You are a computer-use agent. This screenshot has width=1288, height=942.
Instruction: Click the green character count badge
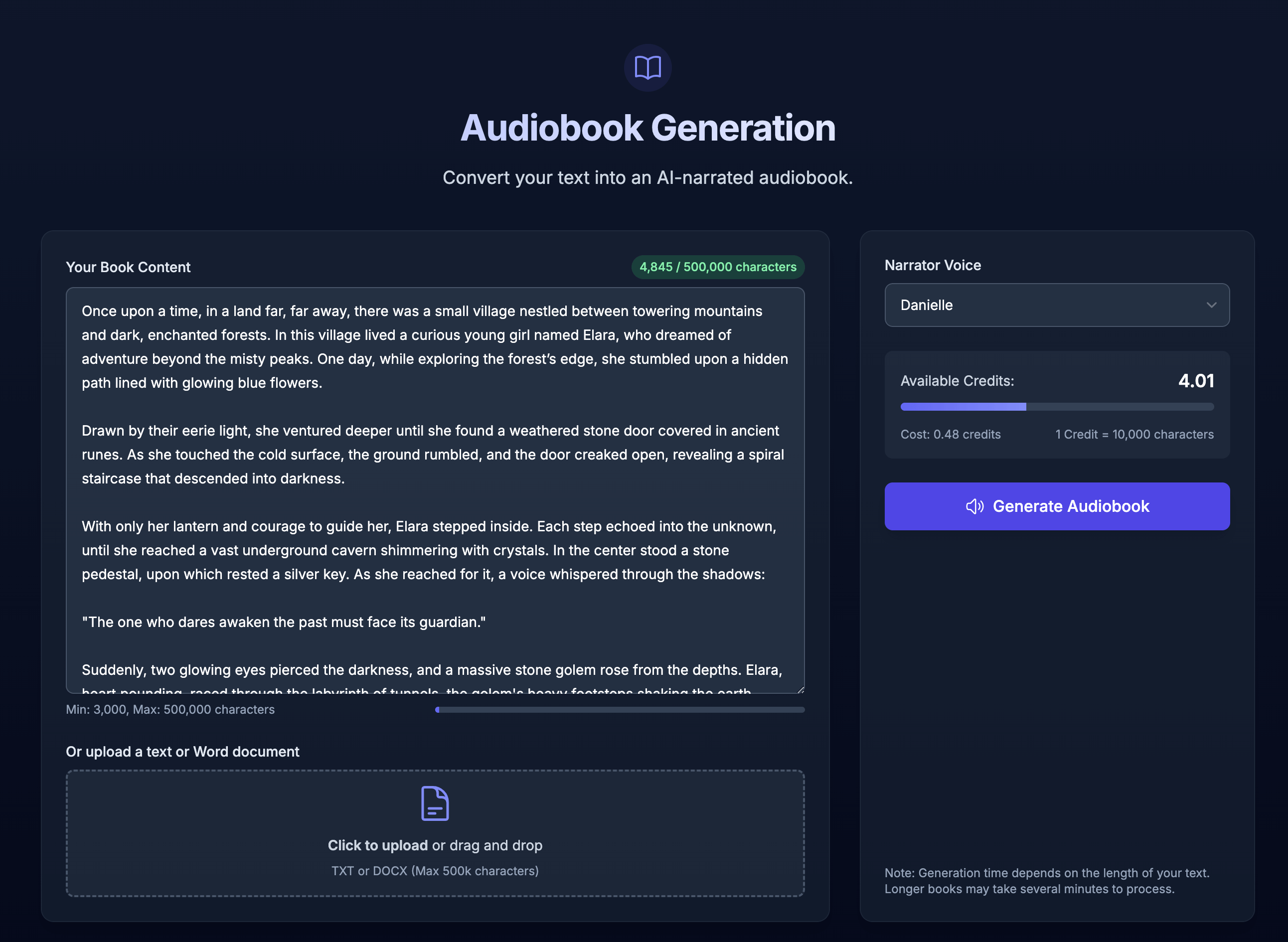pyautogui.click(x=717, y=266)
